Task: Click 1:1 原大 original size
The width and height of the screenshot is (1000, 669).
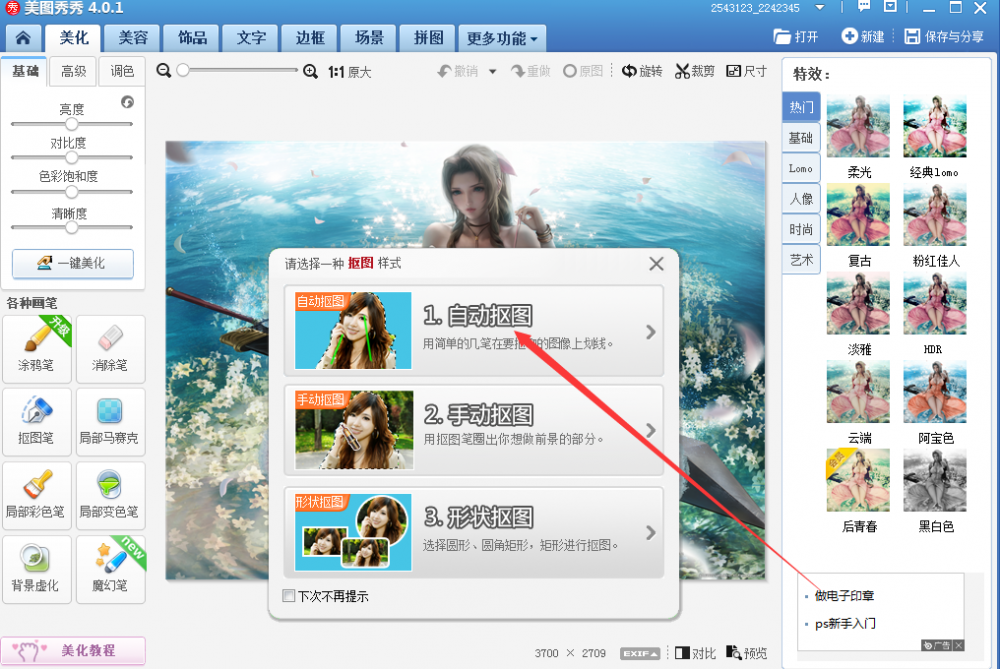Action: pos(349,72)
